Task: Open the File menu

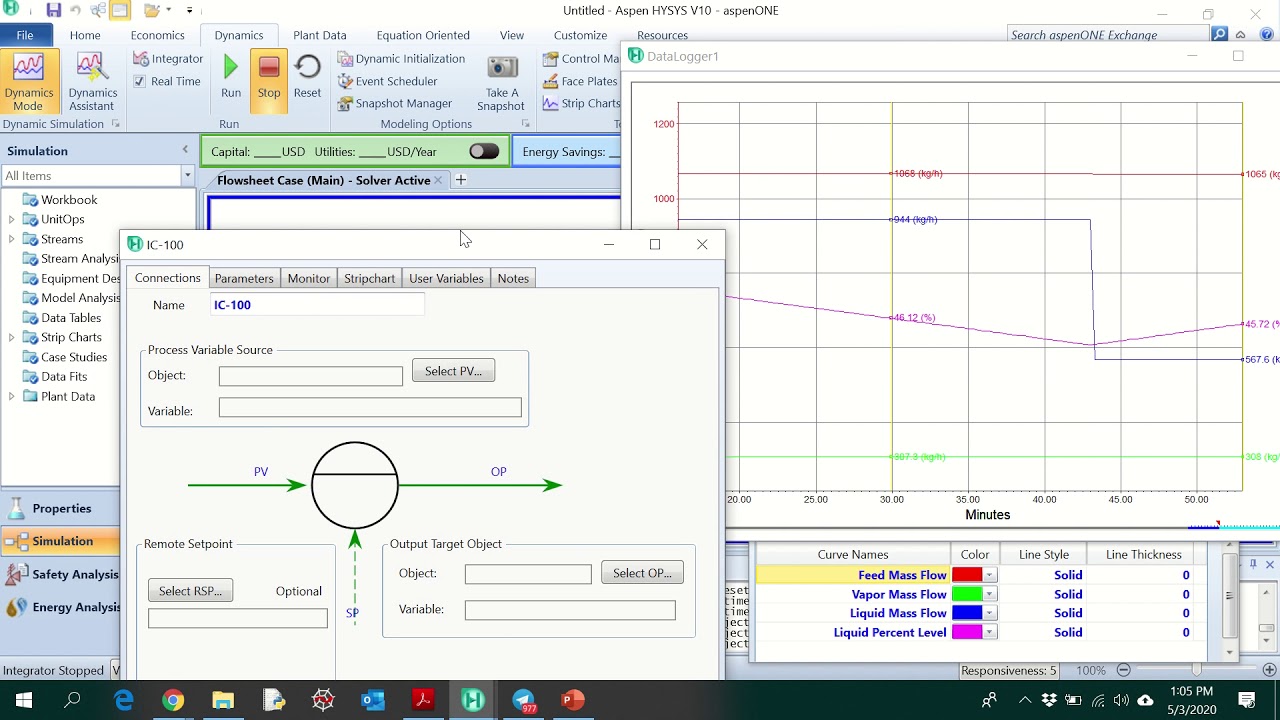Action: point(25,35)
